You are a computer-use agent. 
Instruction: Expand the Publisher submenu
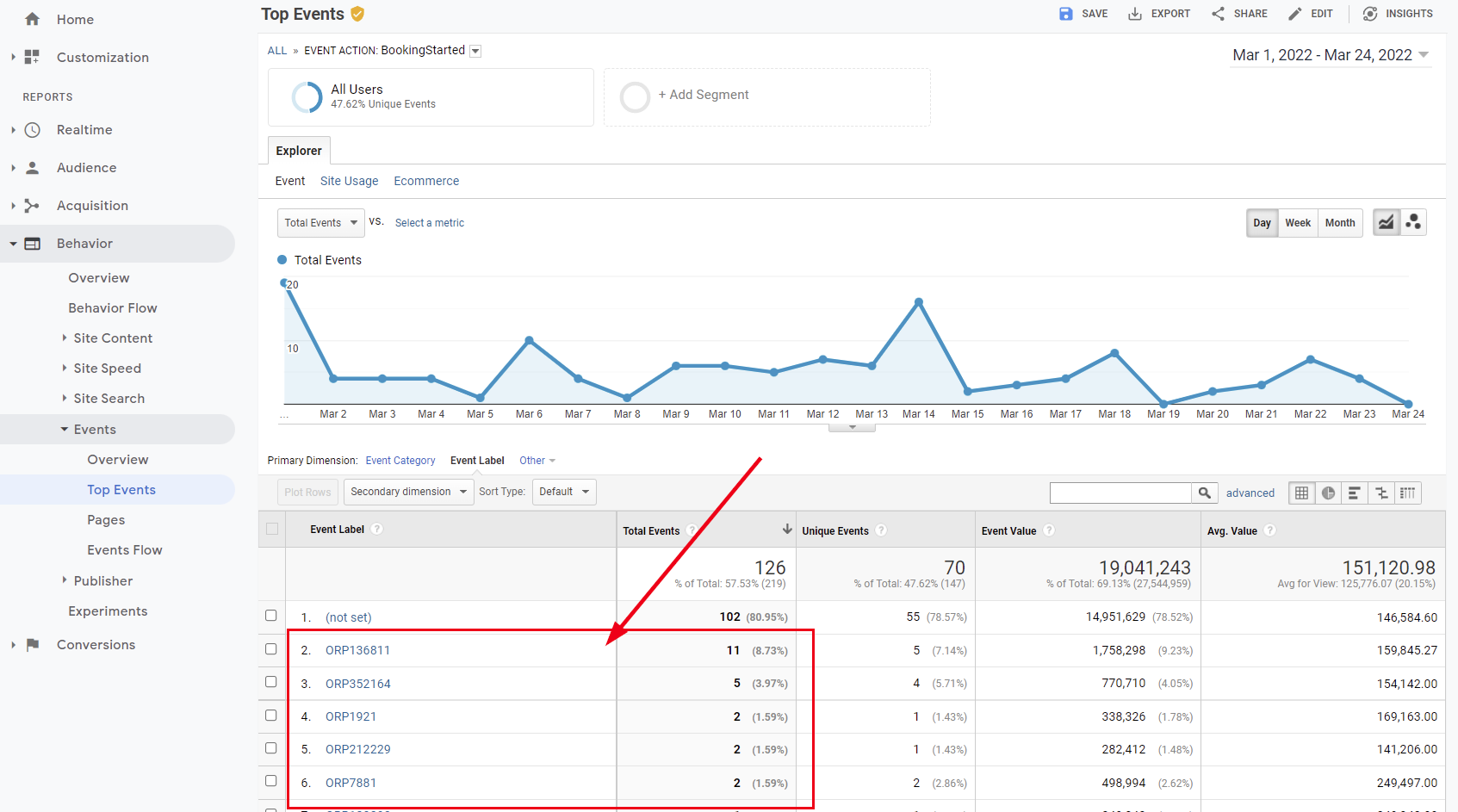coord(64,580)
